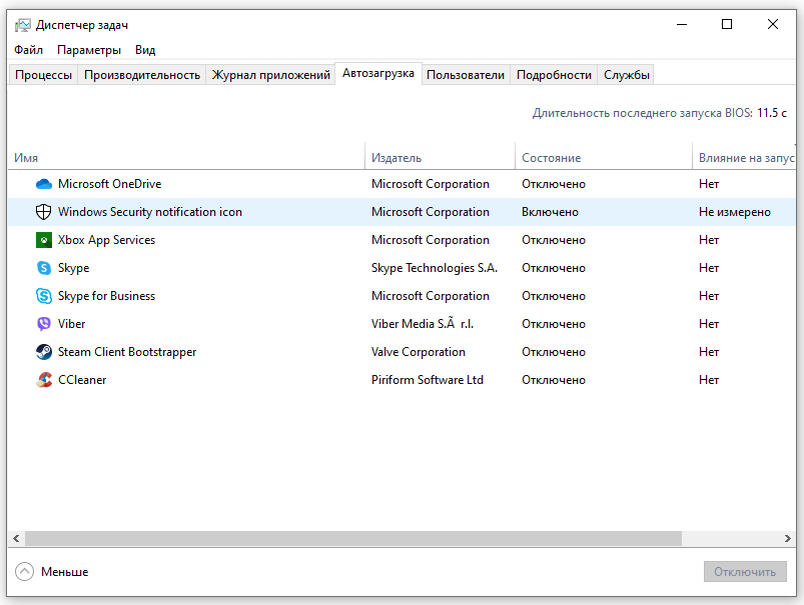Sort by Влияние на запуск column header
804x605 pixels.
coord(744,157)
